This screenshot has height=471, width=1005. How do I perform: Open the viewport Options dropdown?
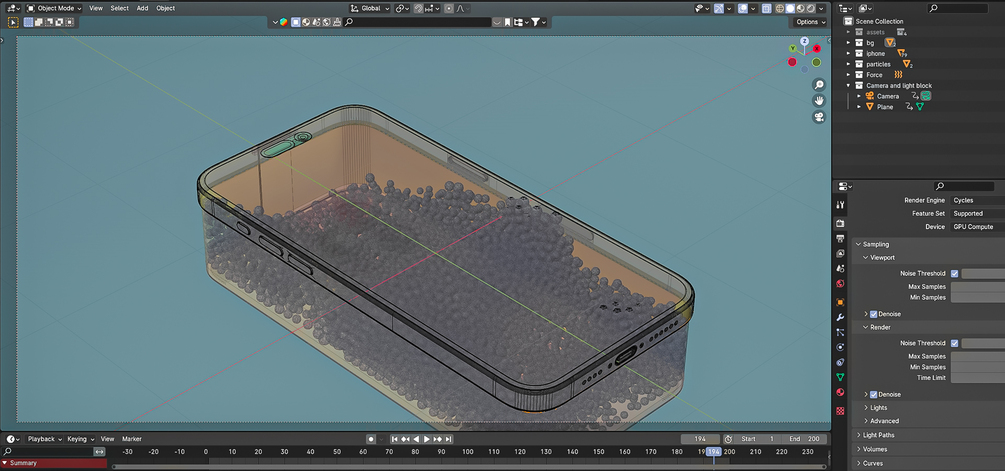point(810,22)
